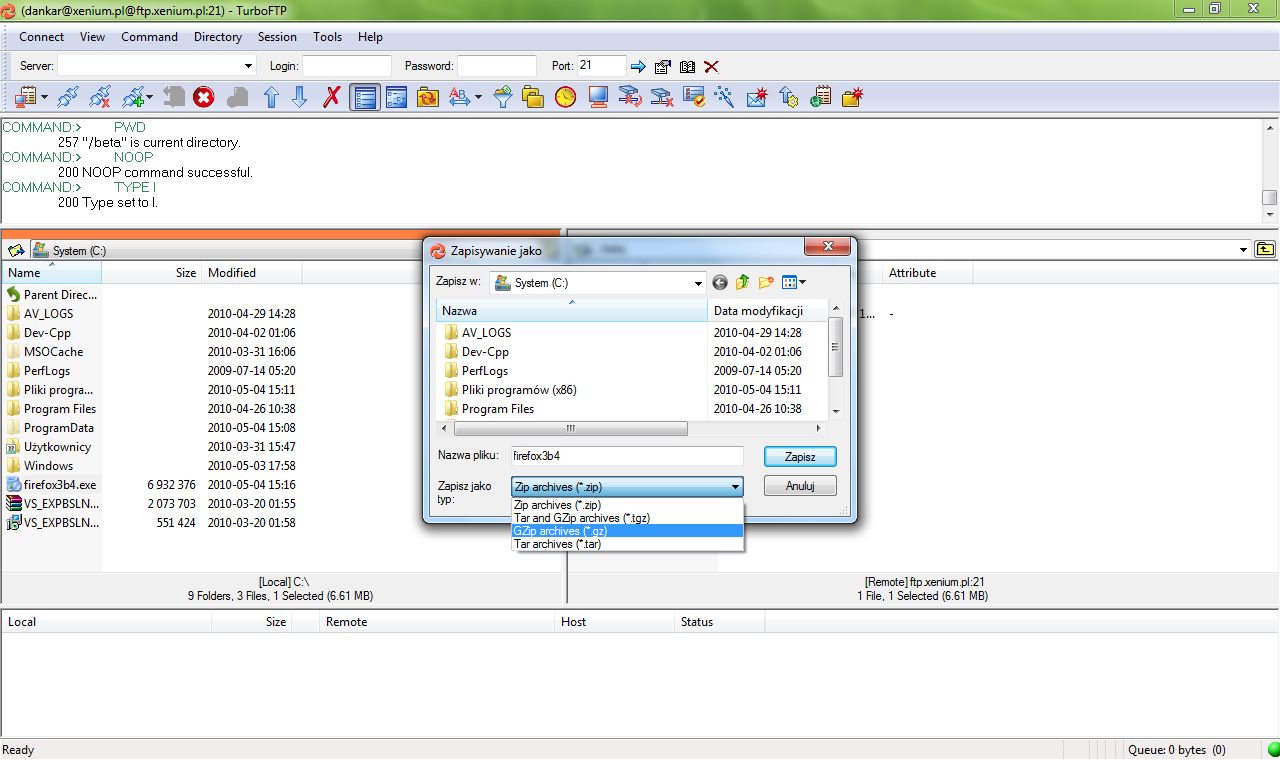Click the Login input field
This screenshot has height=760, width=1280.
(347, 66)
